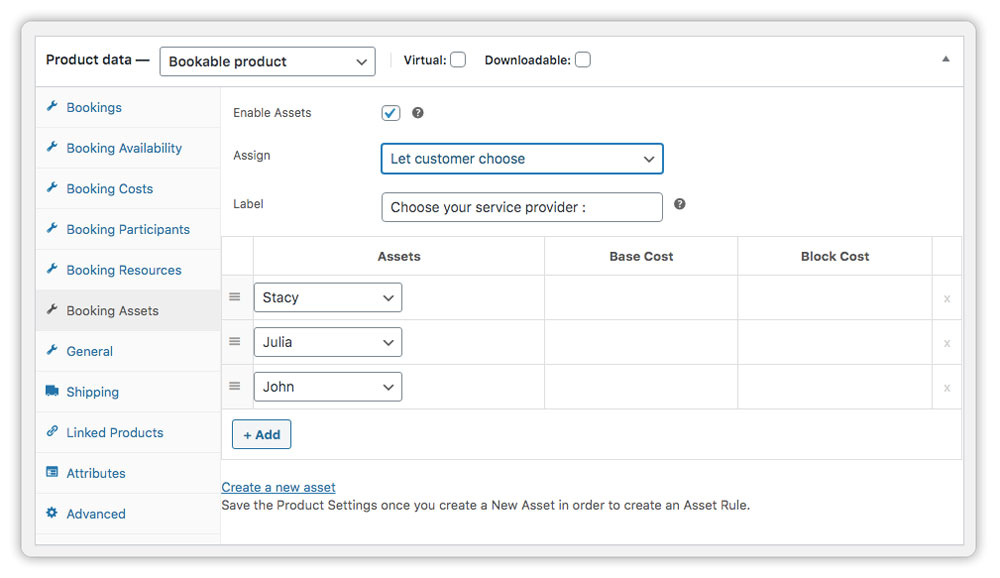Uncheck the Enable Assets checkbox
1000x578 pixels.
pos(391,113)
